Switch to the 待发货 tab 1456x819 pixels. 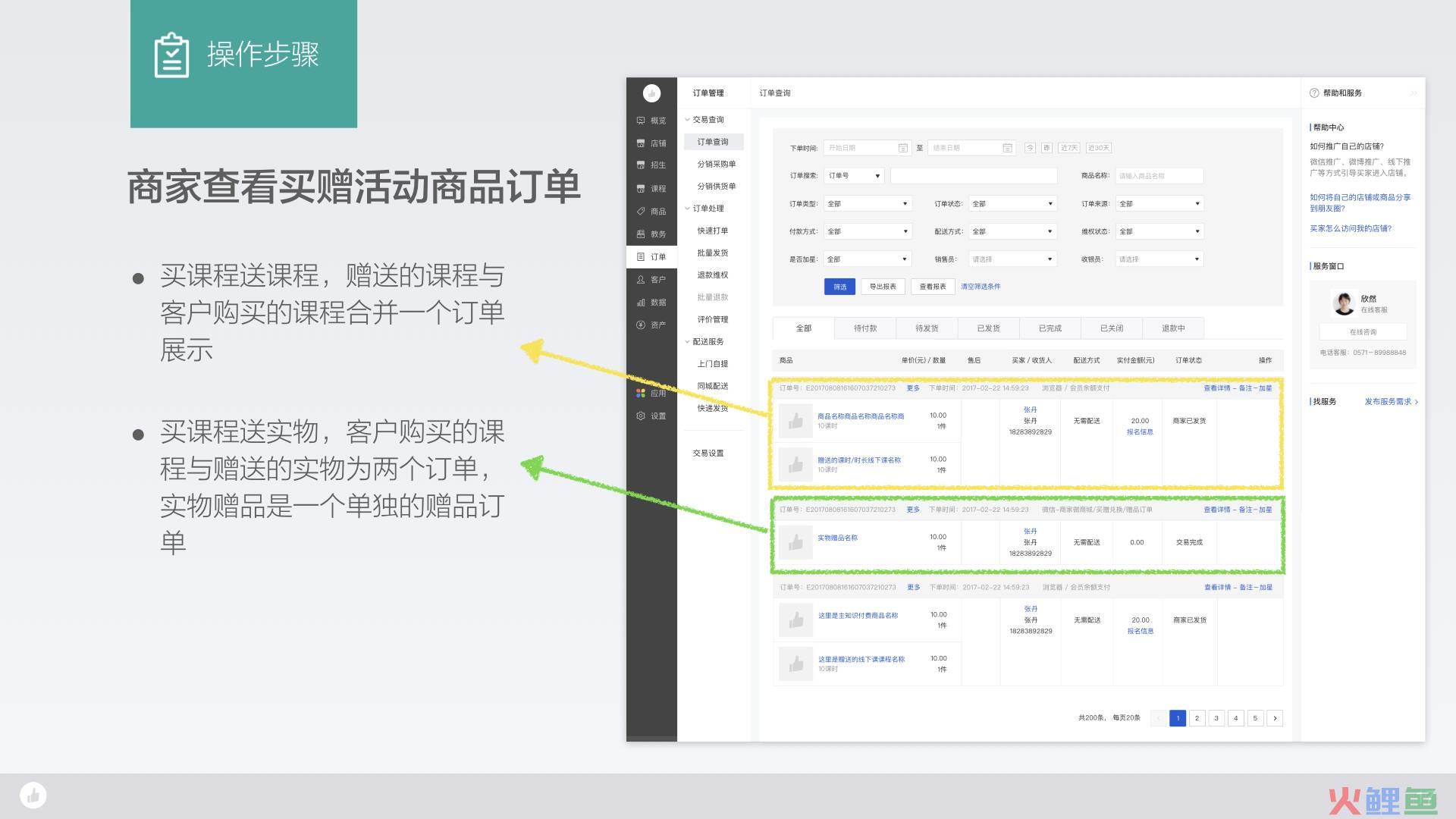click(x=927, y=328)
